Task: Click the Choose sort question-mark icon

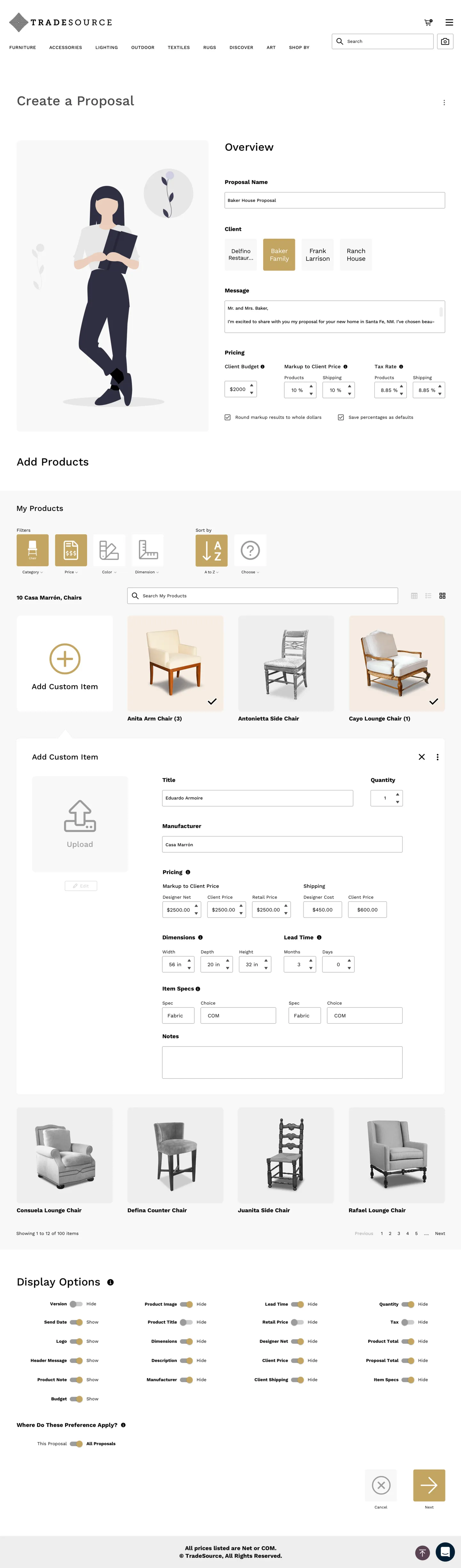Action: point(250,550)
